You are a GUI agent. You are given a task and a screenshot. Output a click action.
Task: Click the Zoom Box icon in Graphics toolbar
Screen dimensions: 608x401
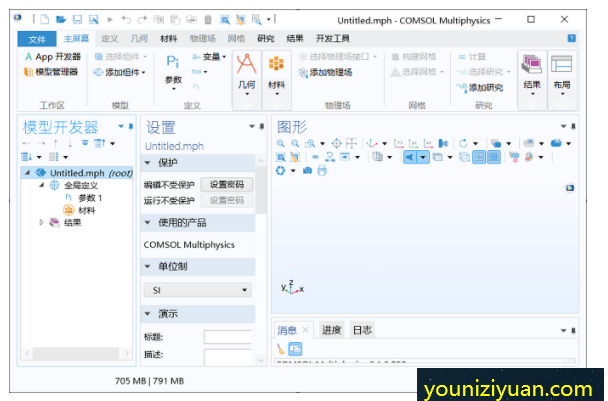(310, 143)
